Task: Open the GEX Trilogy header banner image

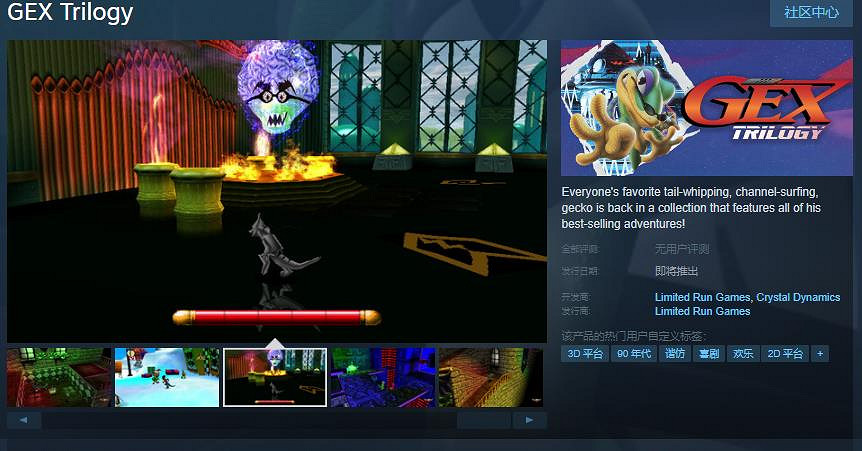Action: 706,108
